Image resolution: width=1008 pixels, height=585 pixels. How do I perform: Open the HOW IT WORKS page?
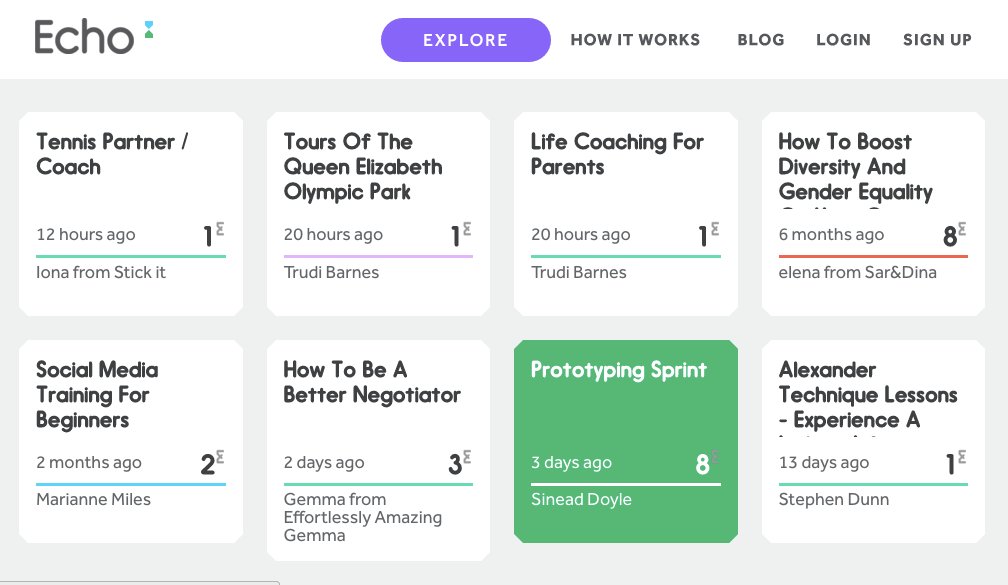pos(635,40)
